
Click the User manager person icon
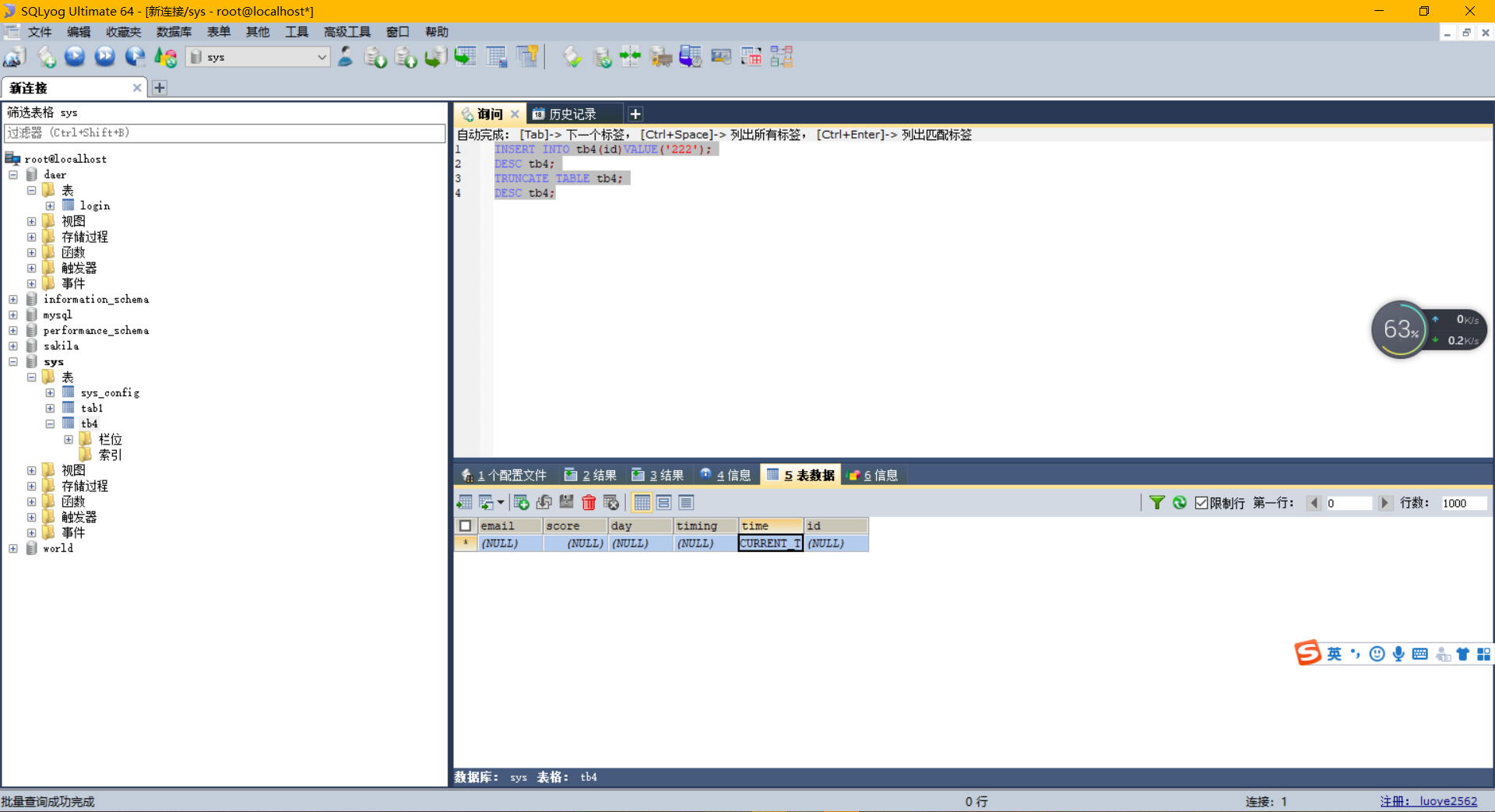coord(345,57)
